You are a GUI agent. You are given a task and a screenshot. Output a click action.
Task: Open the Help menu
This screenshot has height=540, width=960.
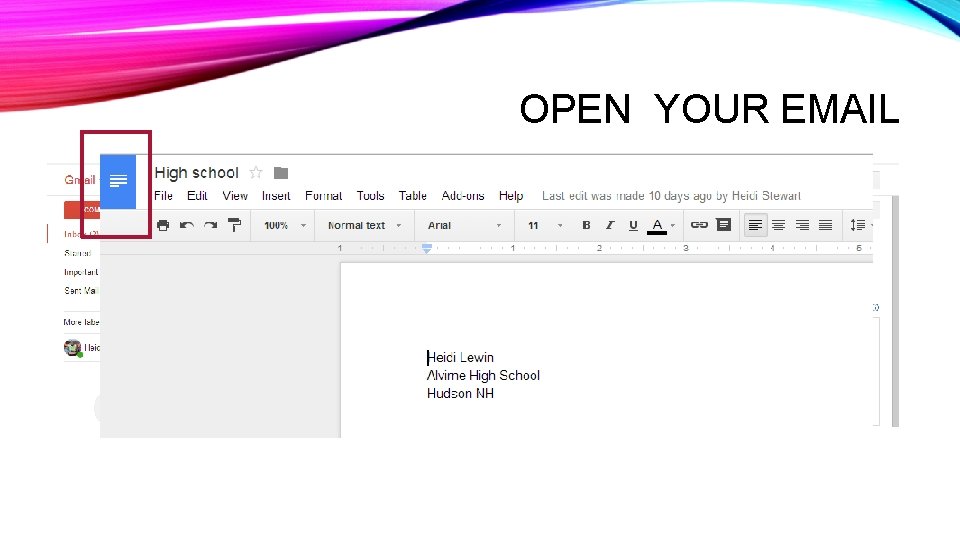[x=511, y=196]
